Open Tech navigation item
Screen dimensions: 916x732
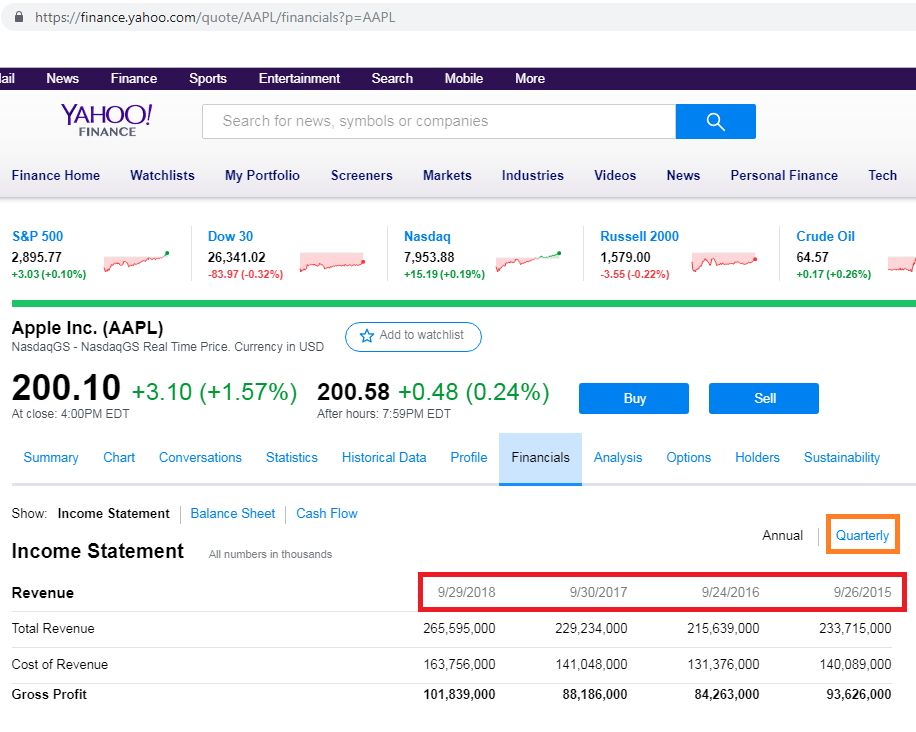[883, 175]
